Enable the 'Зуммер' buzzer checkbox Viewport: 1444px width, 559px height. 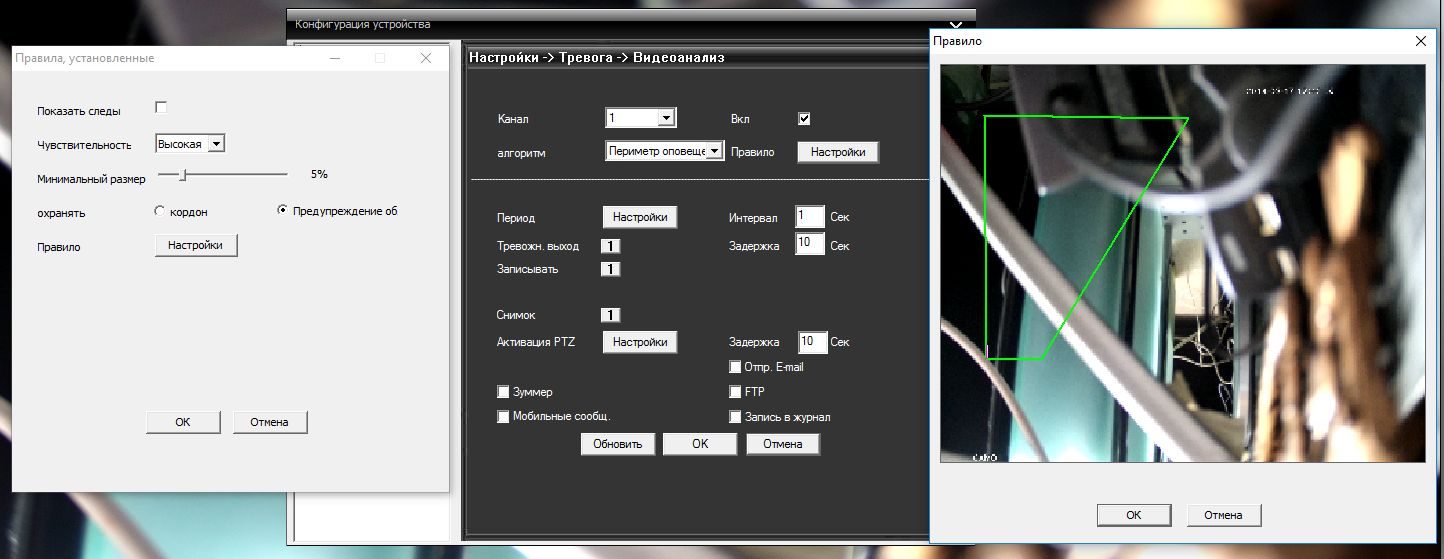tap(503, 392)
